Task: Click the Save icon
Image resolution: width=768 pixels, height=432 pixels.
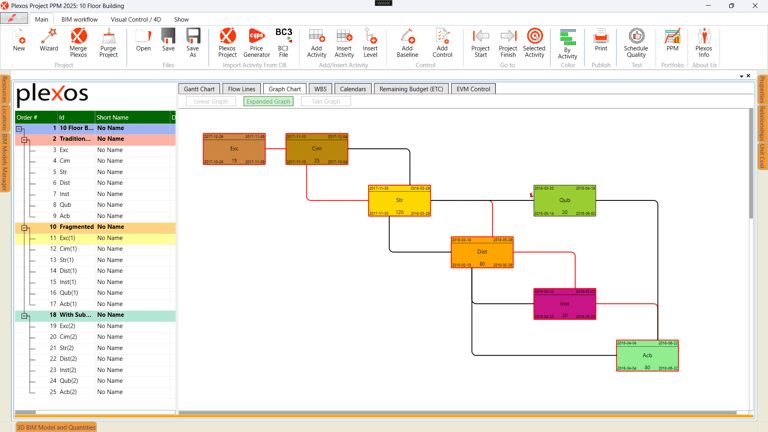Action: pos(168,40)
